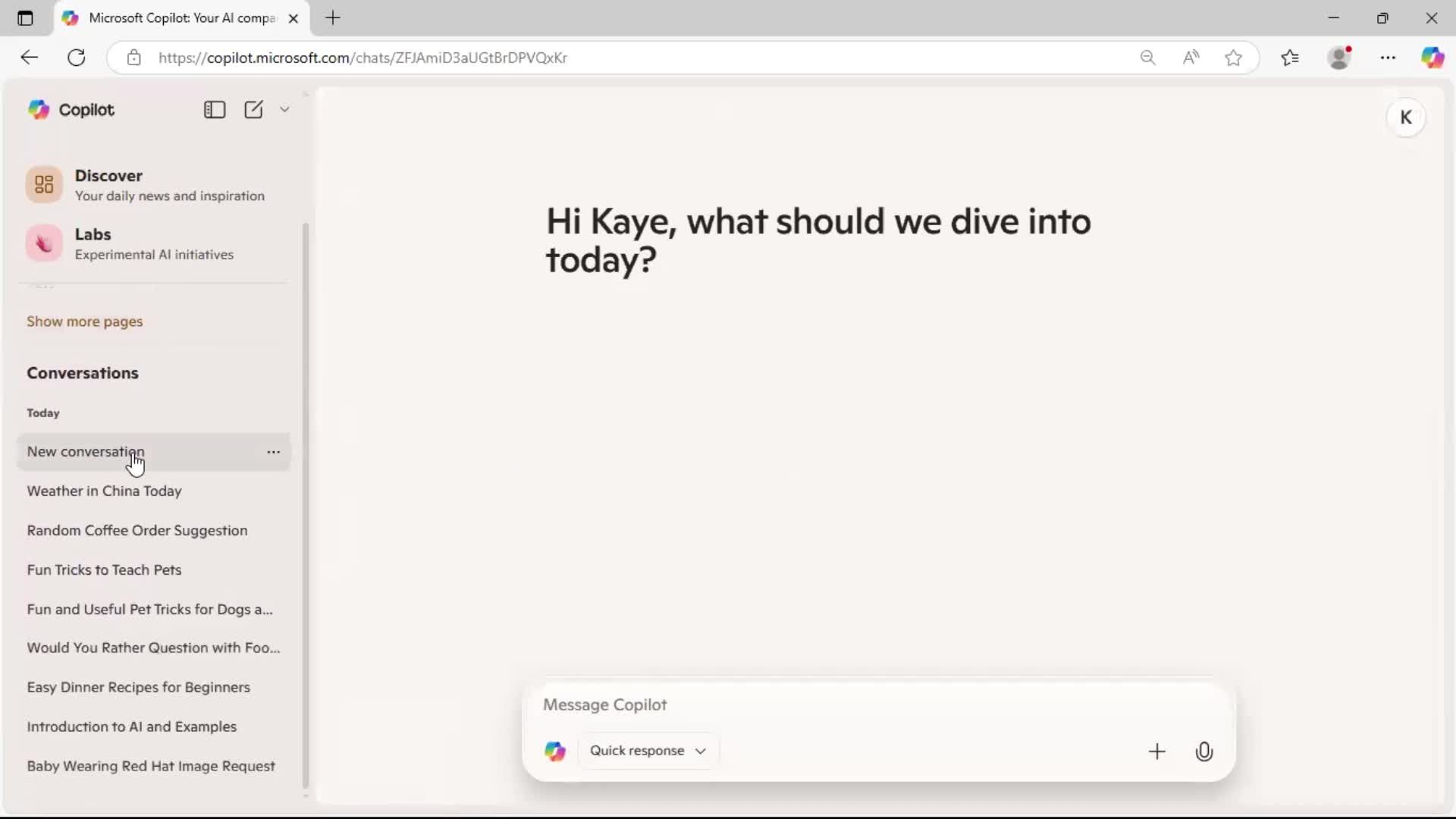The image size is (1456, 819).
Task: Open Fun and Useful Pet Tricks conversation
Action: pos(153,610)
